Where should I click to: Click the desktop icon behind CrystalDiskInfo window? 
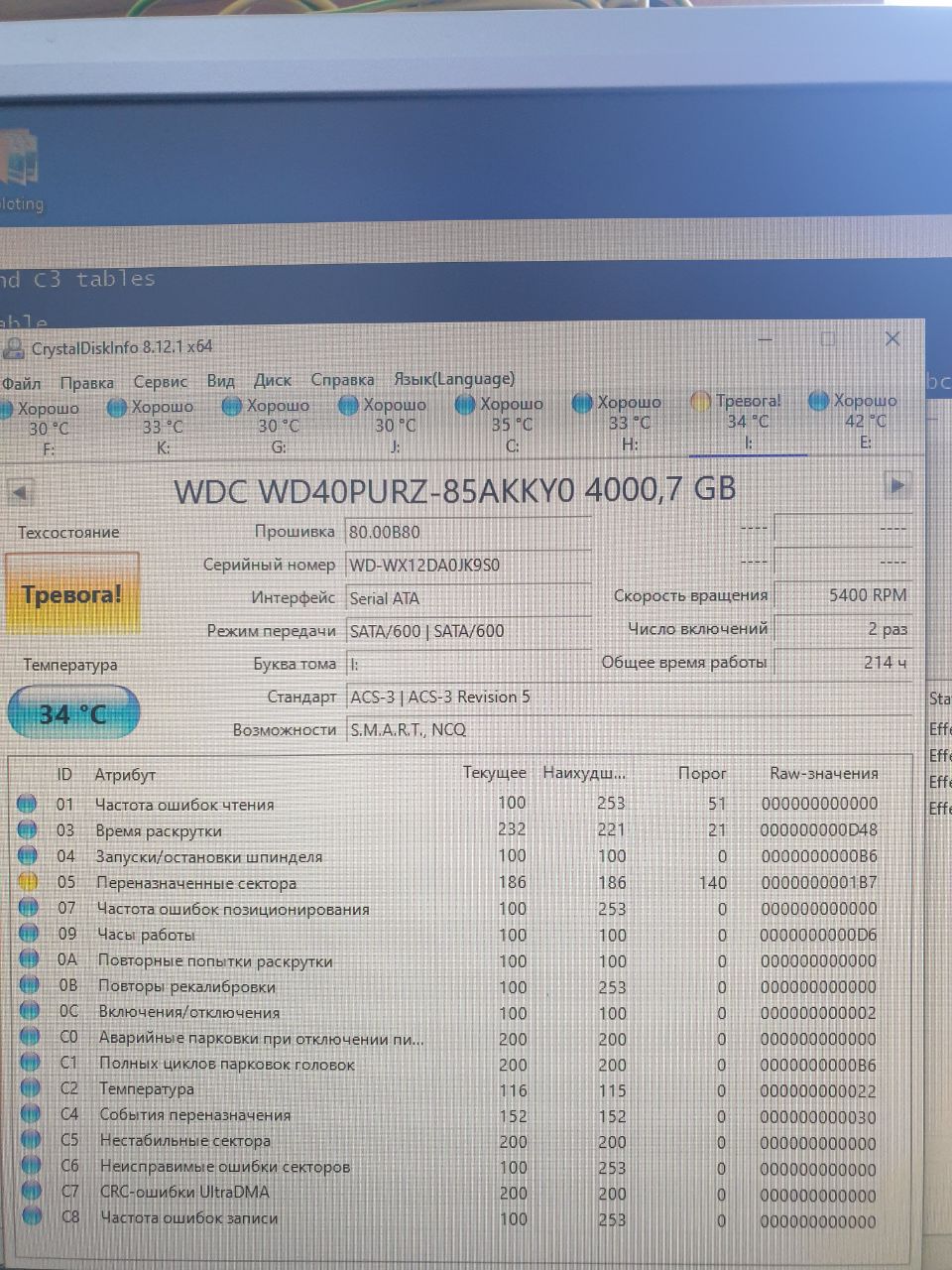pos(22,171)
